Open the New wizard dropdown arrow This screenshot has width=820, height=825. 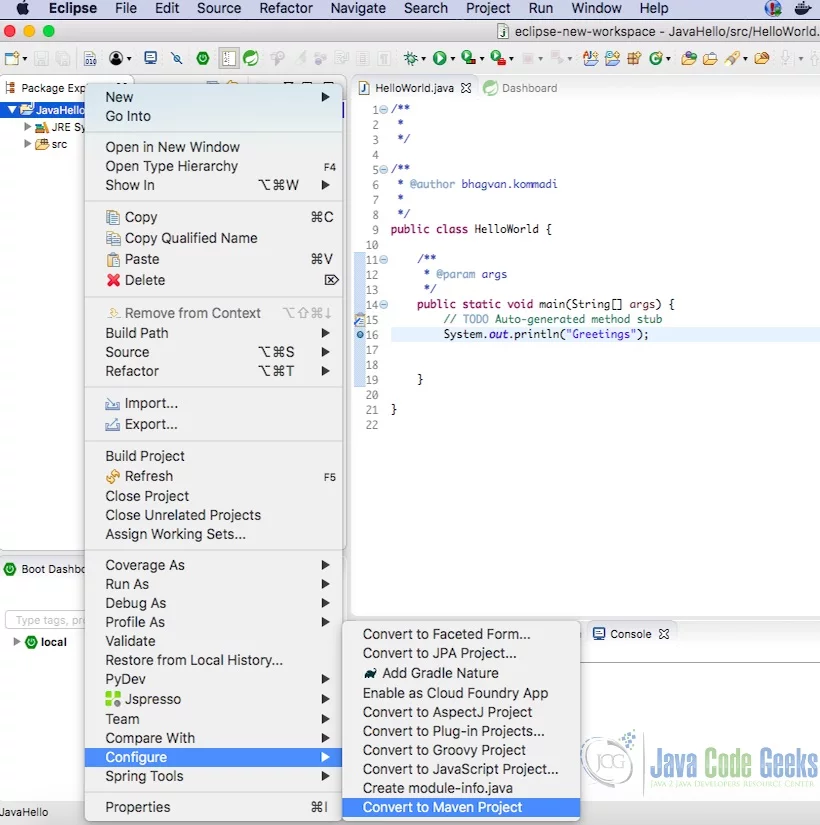tap(24, 59)
